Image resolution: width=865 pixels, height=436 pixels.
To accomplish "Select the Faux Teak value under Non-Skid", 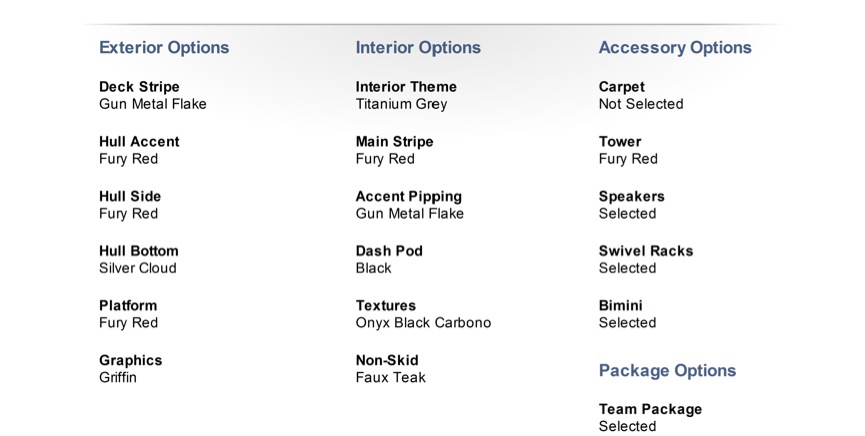I will pos(390,377).
